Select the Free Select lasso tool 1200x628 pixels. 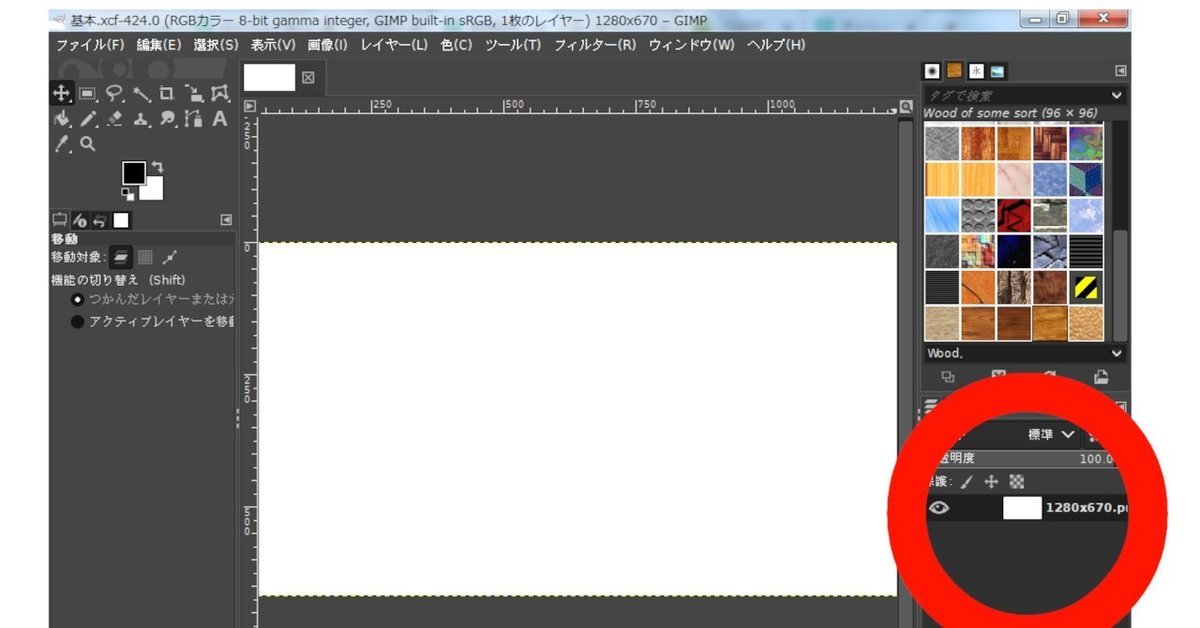(114, 93)
